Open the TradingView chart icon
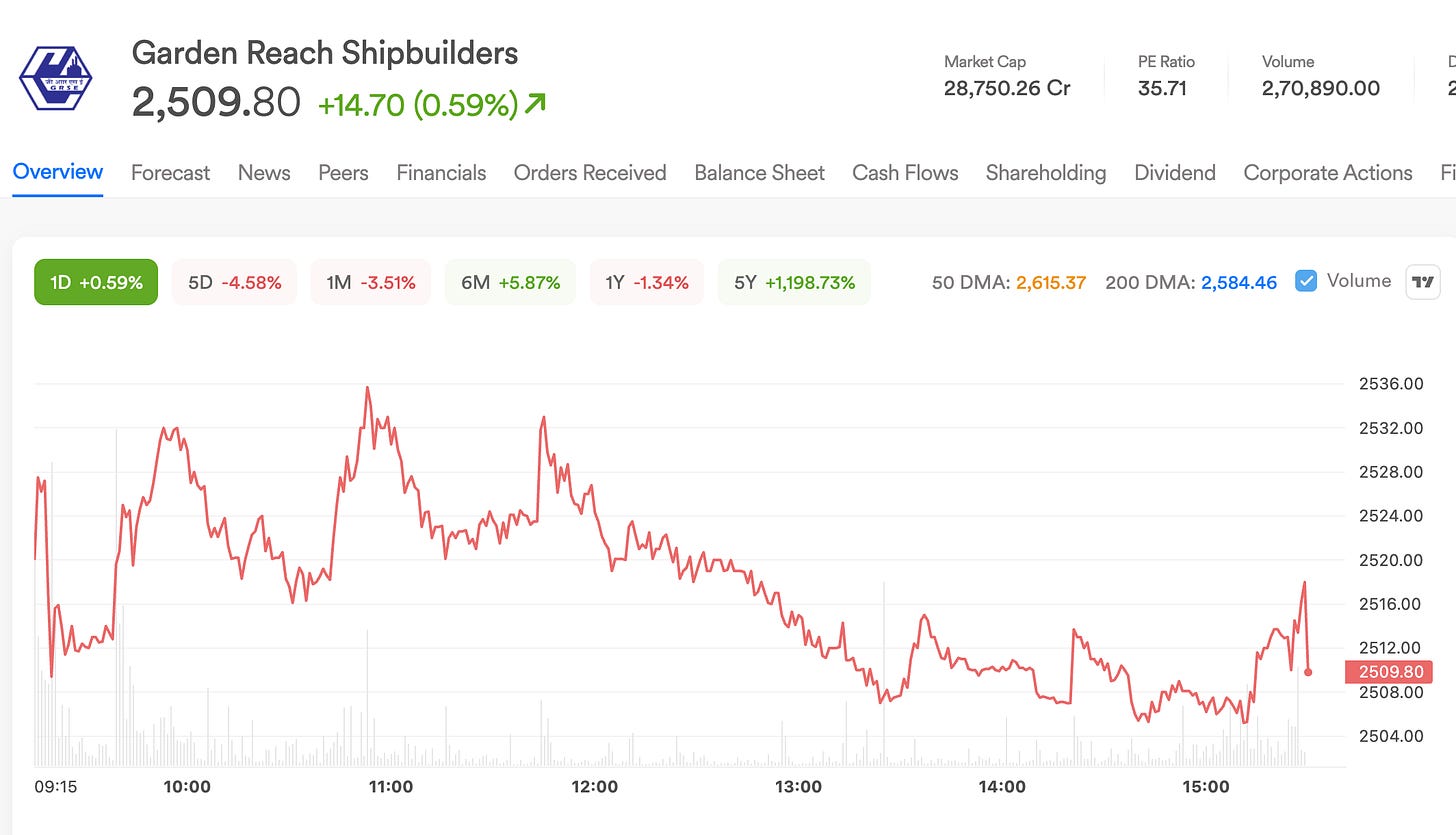The height and width of the screenshot is (835, 1456). (x=1422, y=282)
